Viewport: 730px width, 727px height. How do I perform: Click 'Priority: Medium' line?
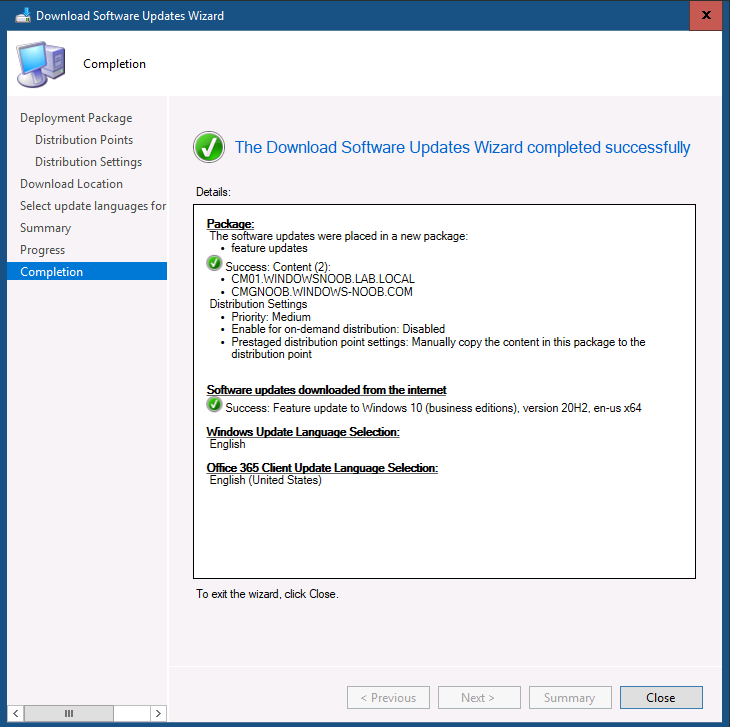[x=271, y=317]
